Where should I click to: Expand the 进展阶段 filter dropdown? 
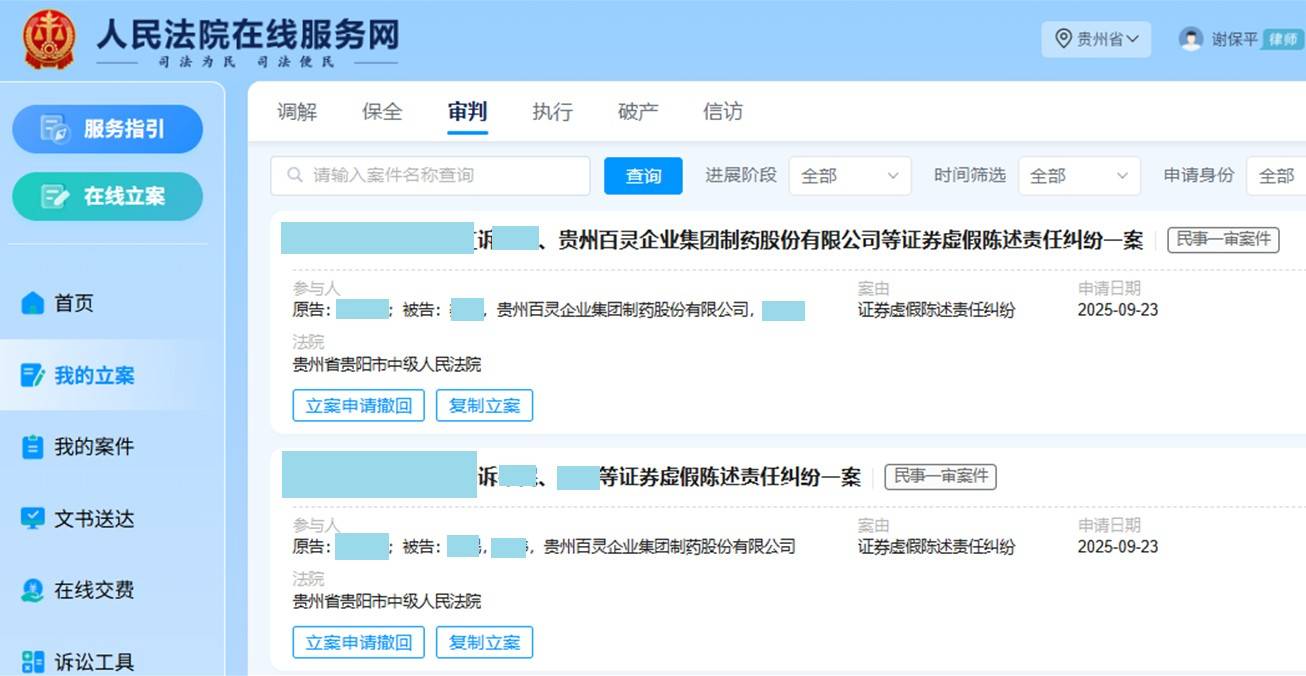click(x=850, y=175)
